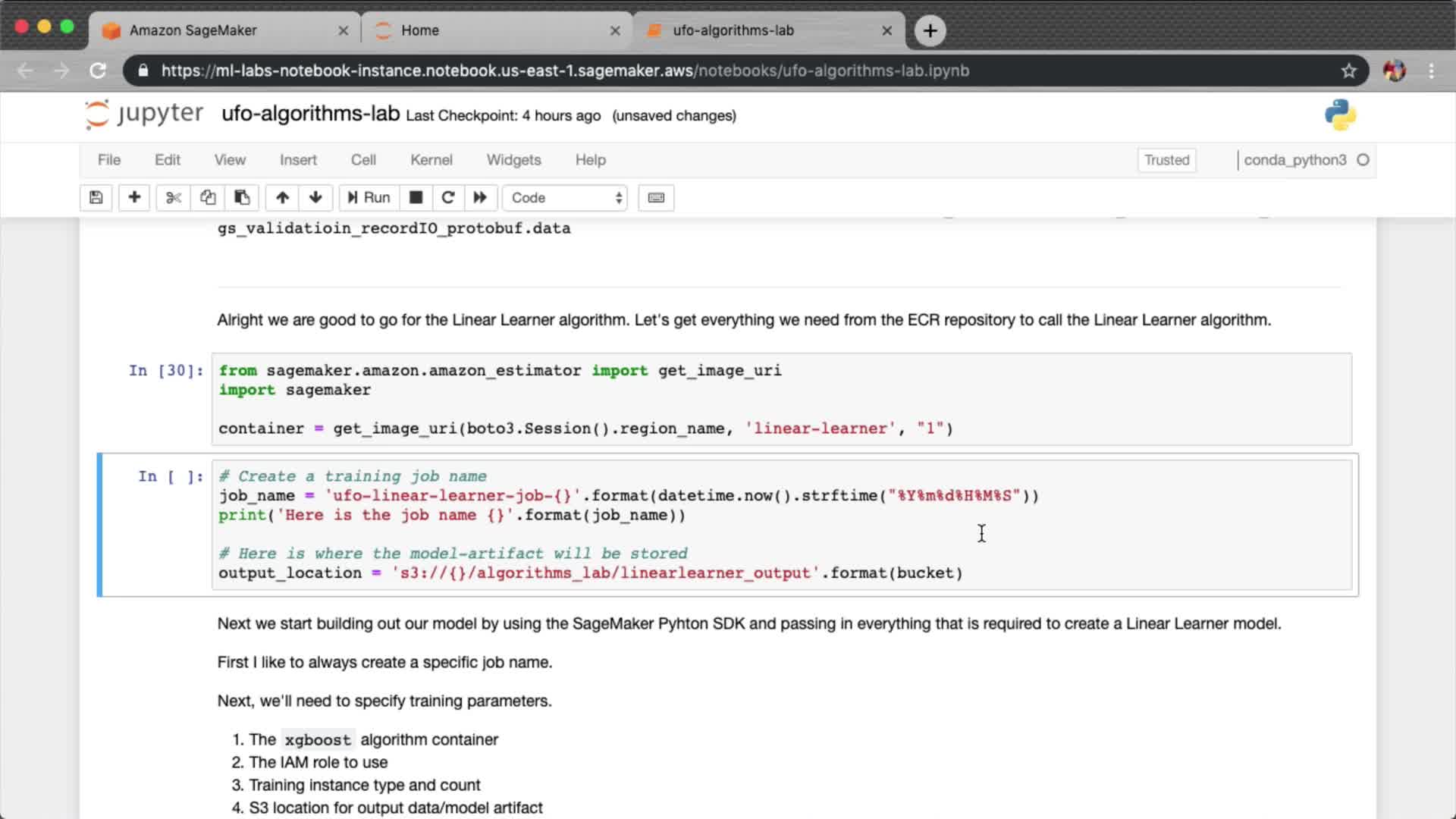
Task: Open the Kernel menu
Action: 431,160
